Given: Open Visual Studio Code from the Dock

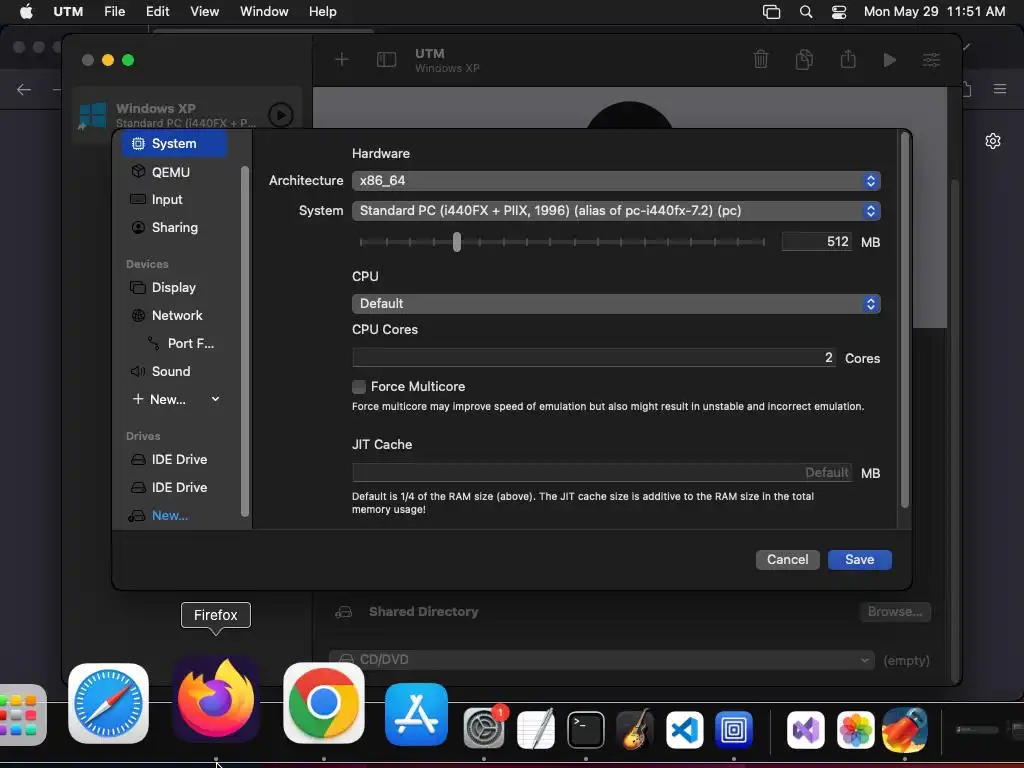Looking at the screenshot, I should click(x=684, y=729).
